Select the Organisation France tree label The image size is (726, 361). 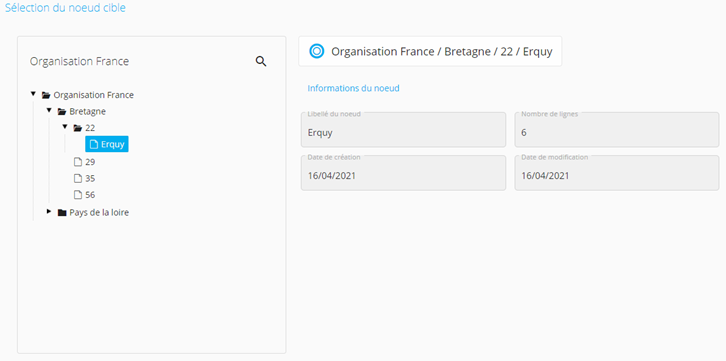point(94,95)
